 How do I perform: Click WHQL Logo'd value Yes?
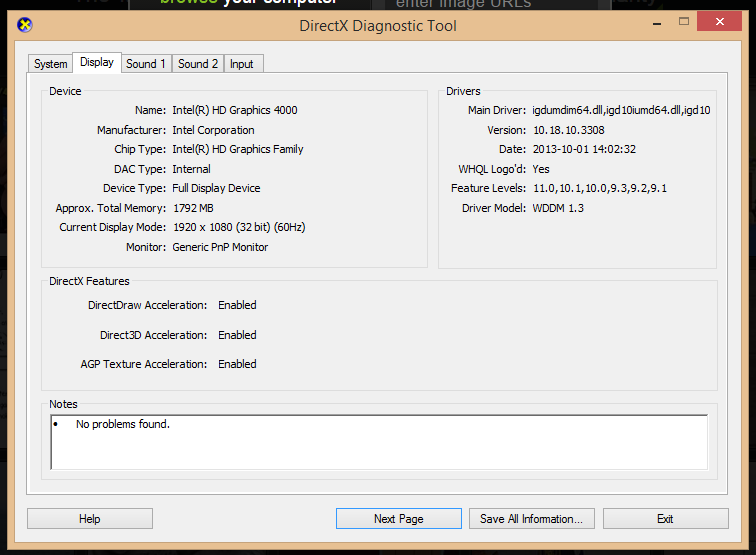pos(540,169)
